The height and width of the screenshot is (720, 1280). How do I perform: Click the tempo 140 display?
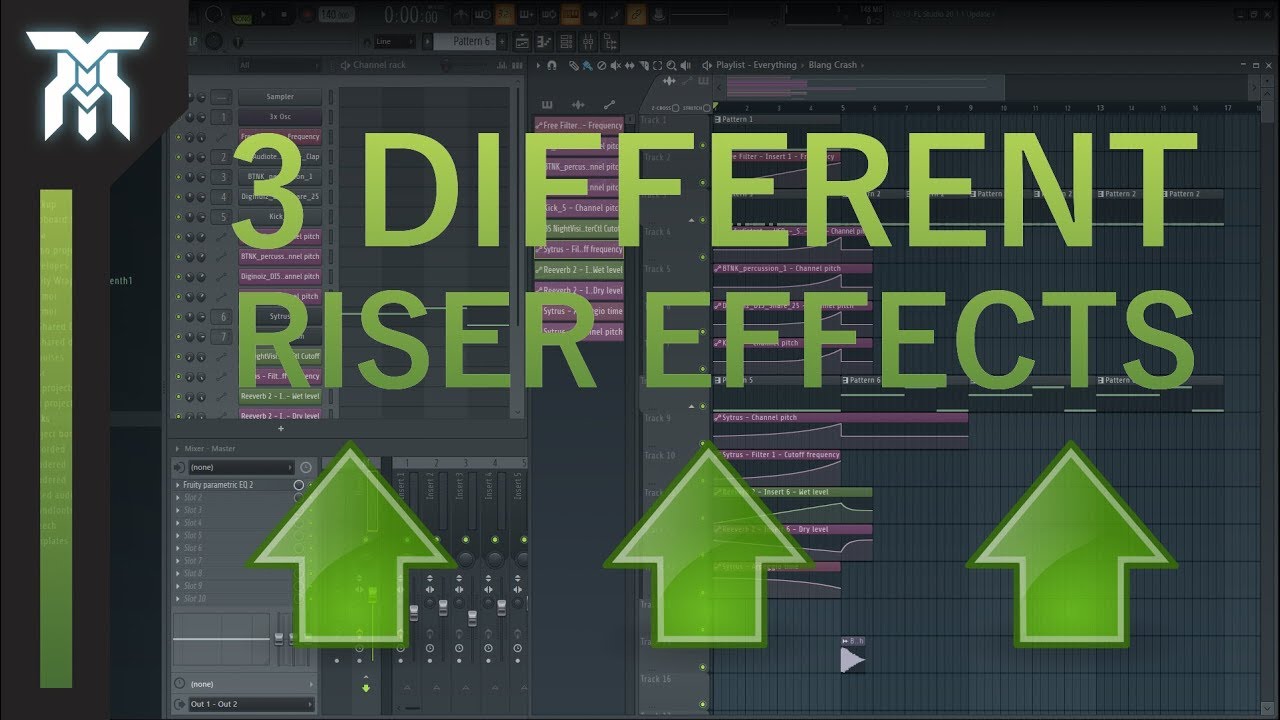click(336, 14)
